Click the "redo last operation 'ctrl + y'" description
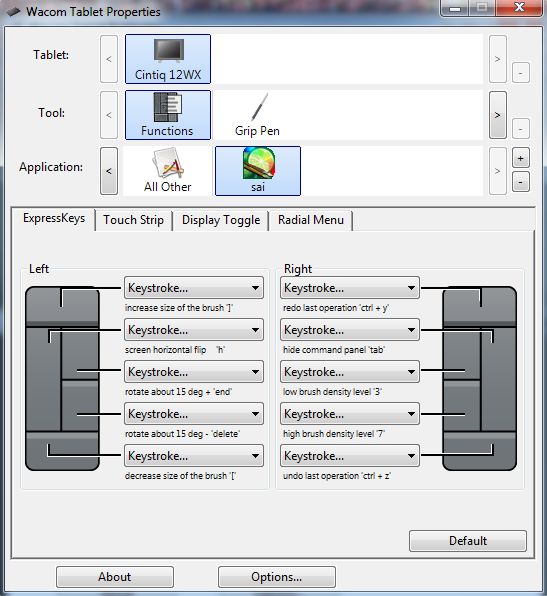Viewport: 547px width, 596px height. [x=336, y=308]
